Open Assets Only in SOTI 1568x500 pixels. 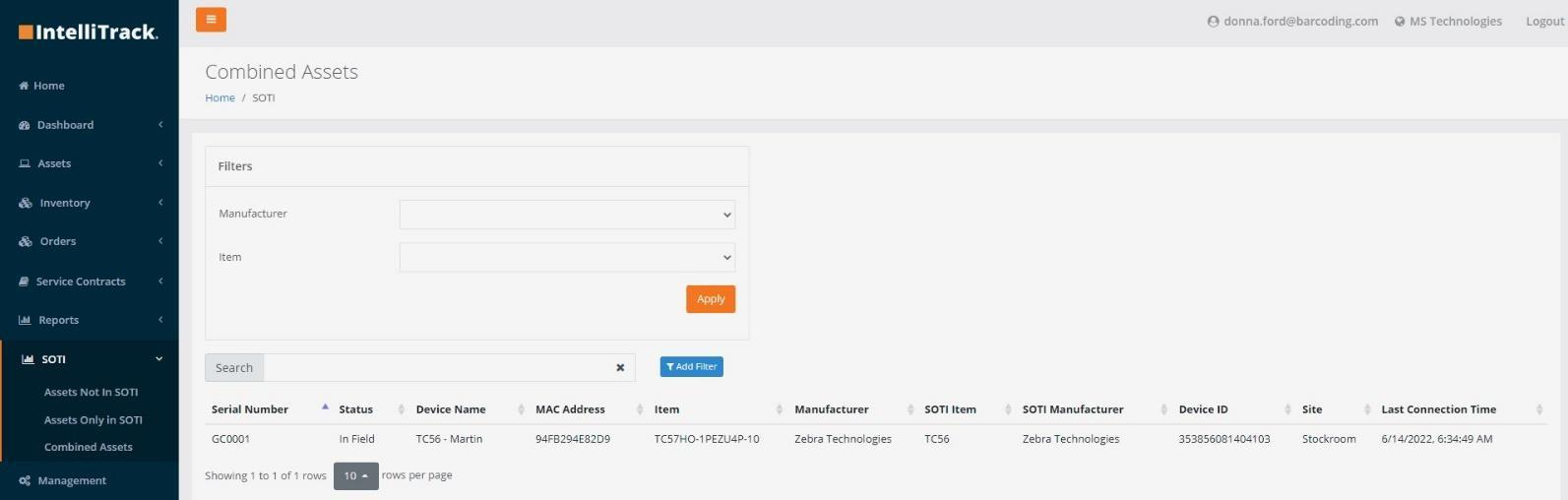pos(94,419)
